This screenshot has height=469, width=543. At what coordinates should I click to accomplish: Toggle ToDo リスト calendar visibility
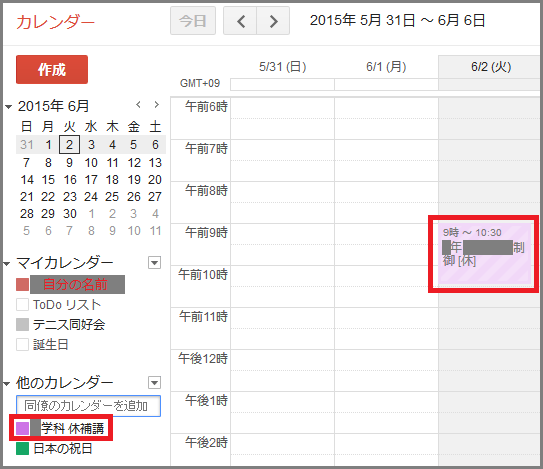pos(22,304)
